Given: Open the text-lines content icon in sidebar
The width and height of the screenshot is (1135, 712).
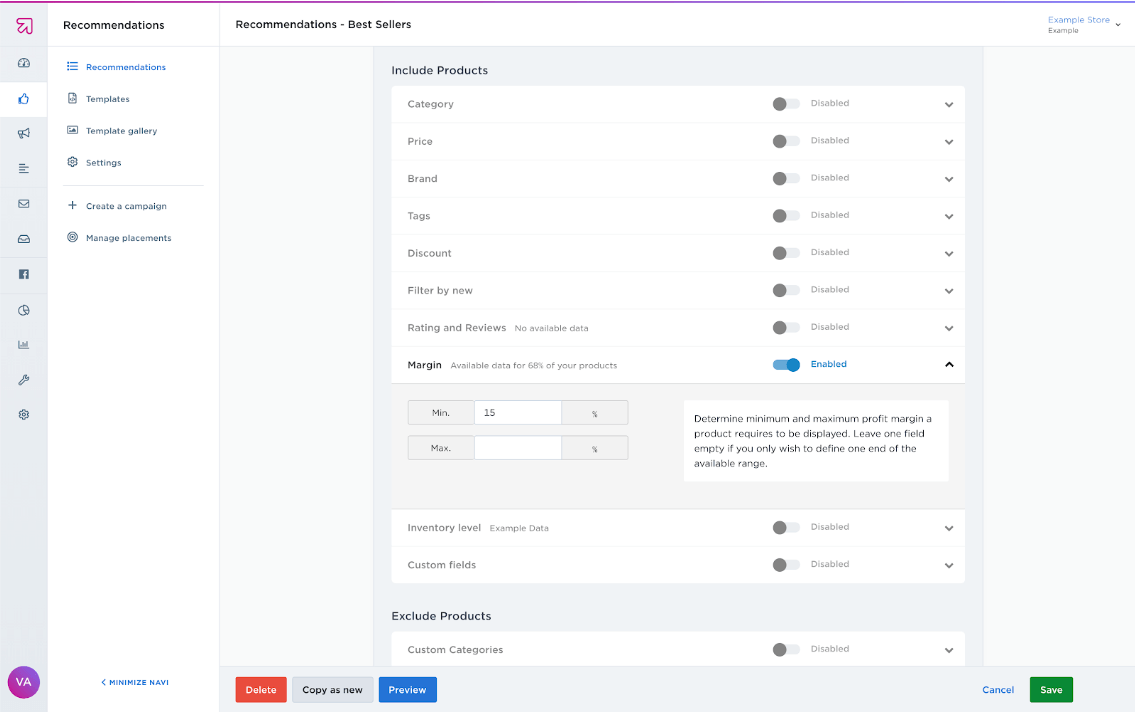Looking at the screenshot, I should 24,169.
